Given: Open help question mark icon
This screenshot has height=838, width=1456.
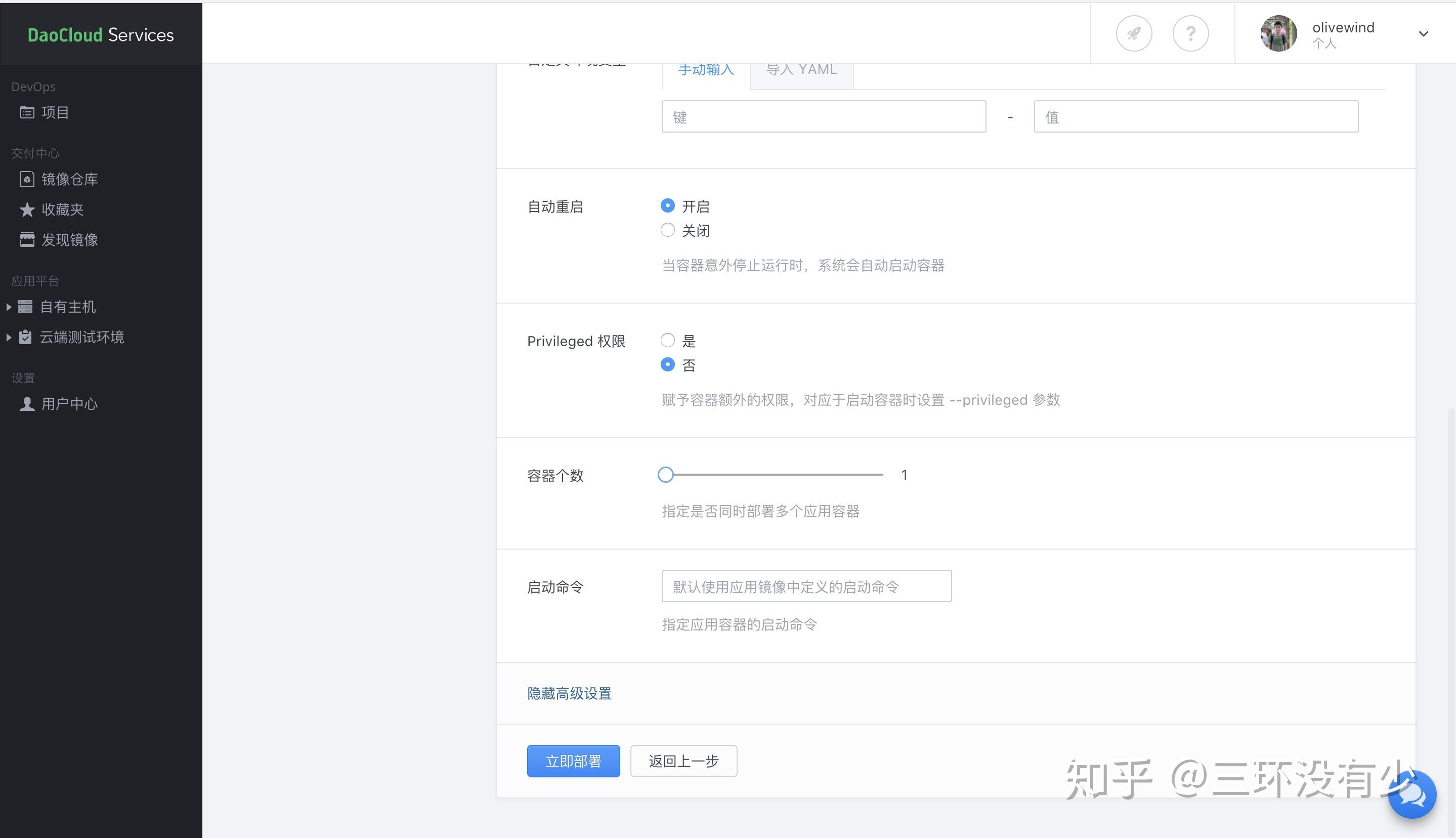Looking at the screenshot, I should [1190, 34].
